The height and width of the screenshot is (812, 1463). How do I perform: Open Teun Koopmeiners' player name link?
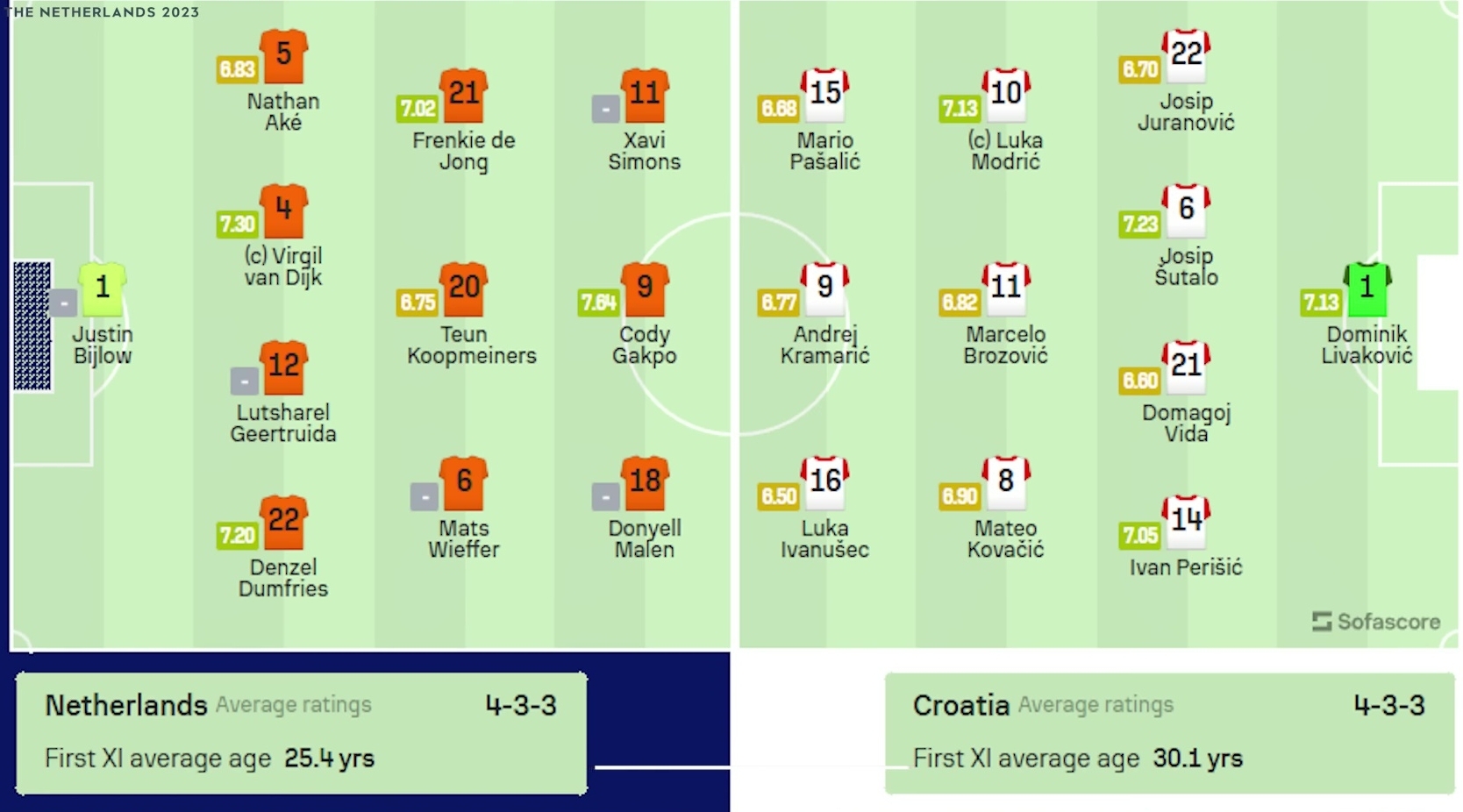pos(471,345)
